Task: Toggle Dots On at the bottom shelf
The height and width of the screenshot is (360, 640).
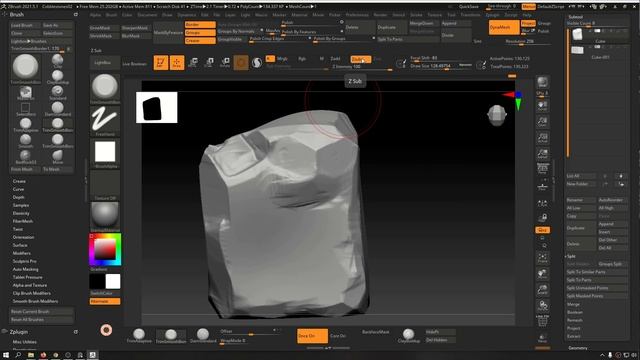Action: [312, 336]
